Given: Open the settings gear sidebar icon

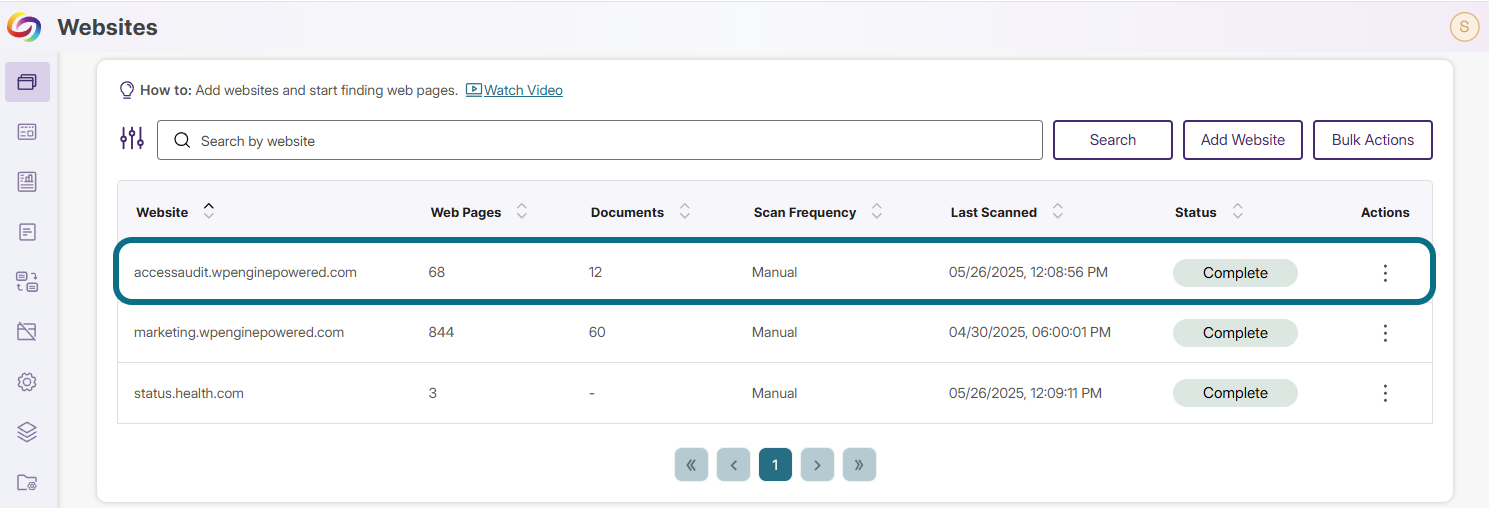Looking at the screenshot, I should (x=27, y=382).
